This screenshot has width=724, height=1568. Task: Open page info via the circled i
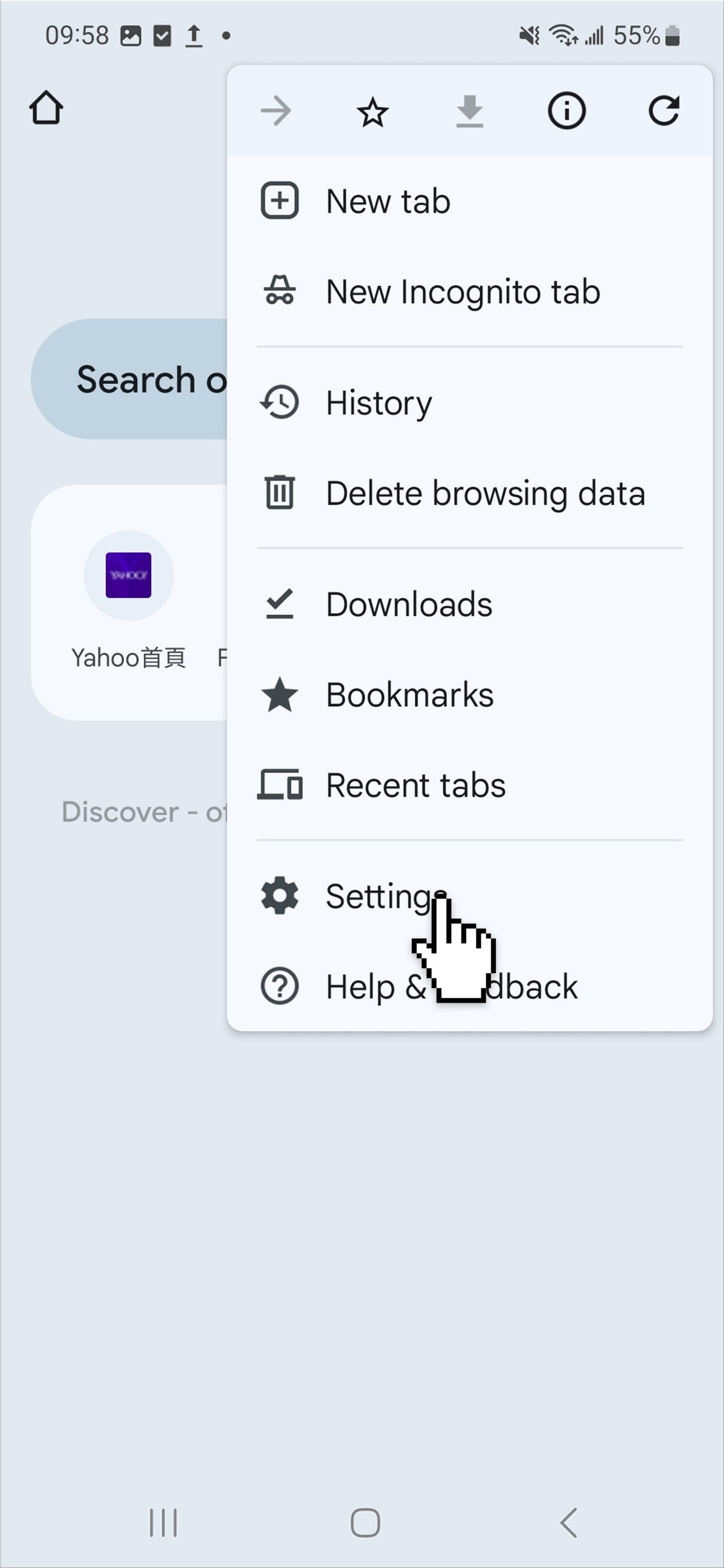(x=566, y=111)
